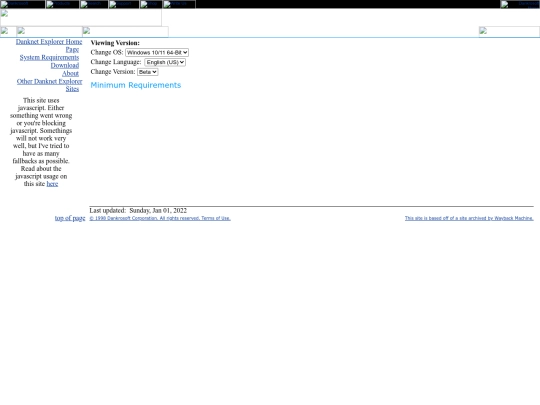The image size is (540, 405).
Task: Open the Change Version dropdown showing Beta
Action: [148, 72]
